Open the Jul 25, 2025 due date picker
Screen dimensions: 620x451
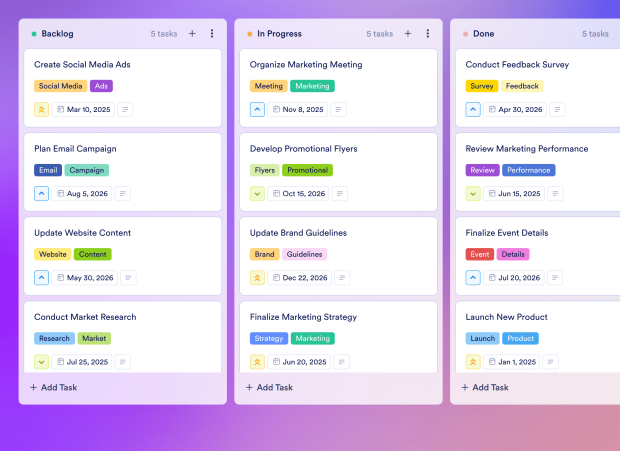tap(82, 362)
